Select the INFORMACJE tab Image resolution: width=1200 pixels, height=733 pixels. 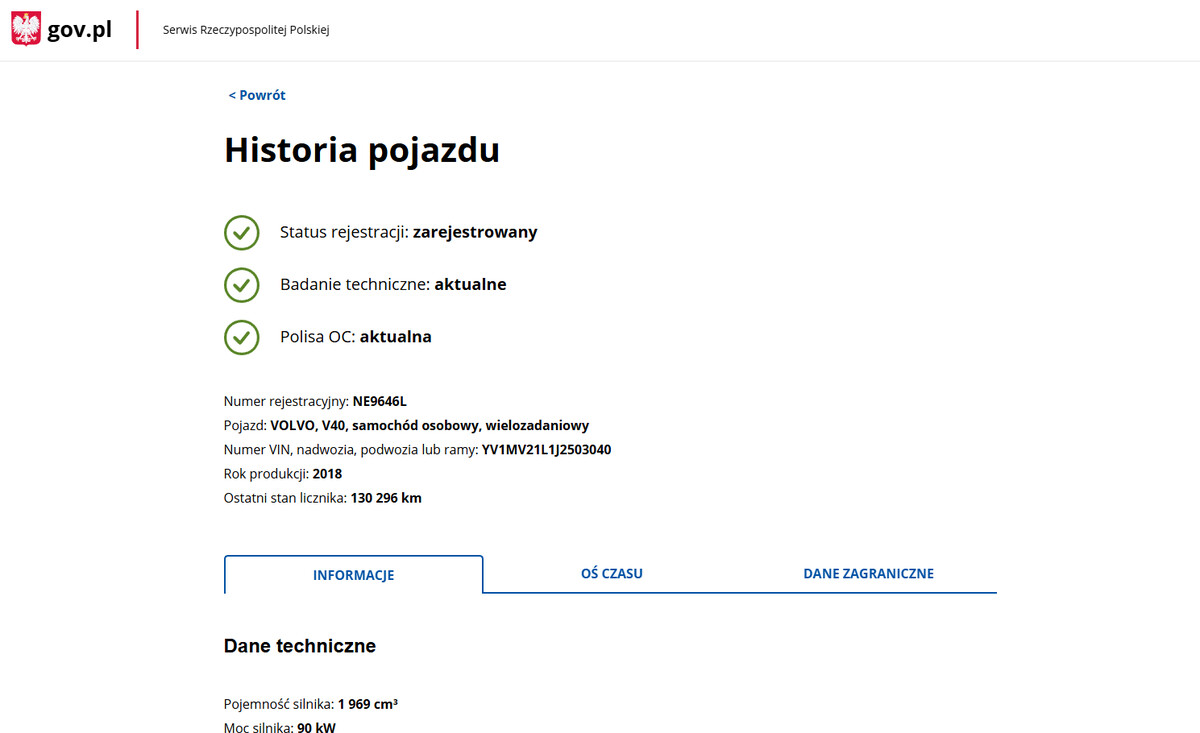point(353,574)
